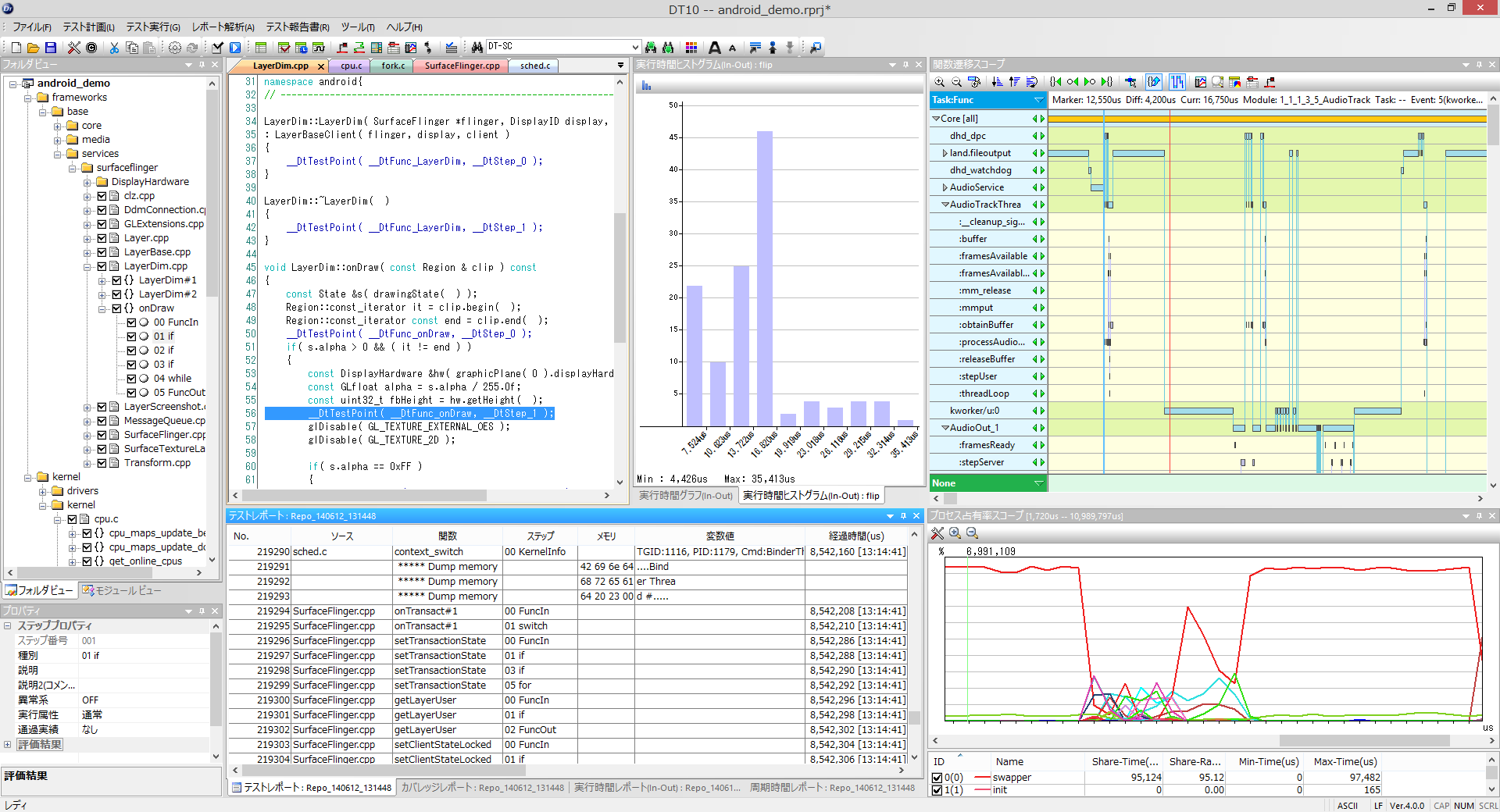1500x812 pixels.
Task: Click the 経過時間(us) column header
Action: click(x=856, y=536)
